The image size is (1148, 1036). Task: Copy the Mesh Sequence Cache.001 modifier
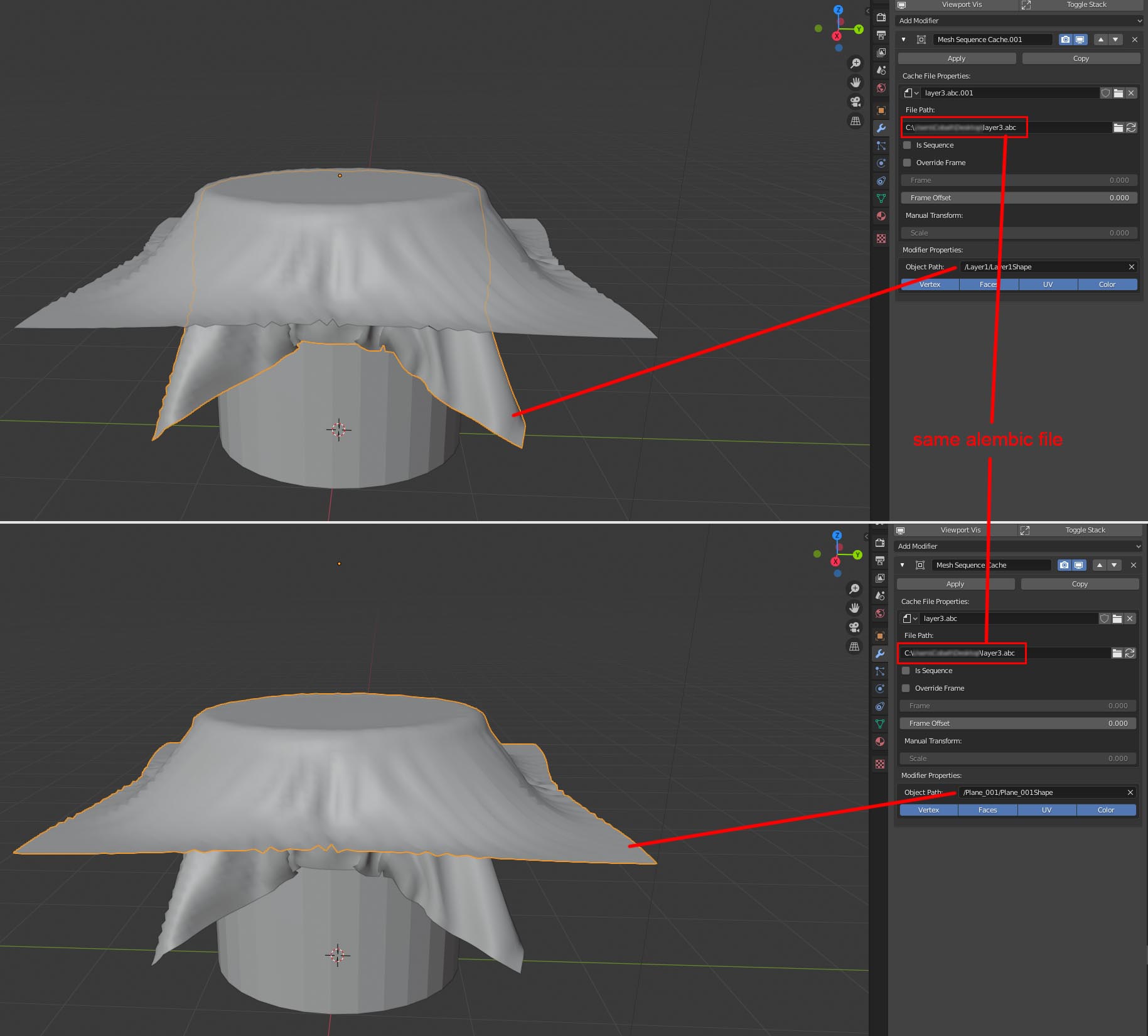1081,58
